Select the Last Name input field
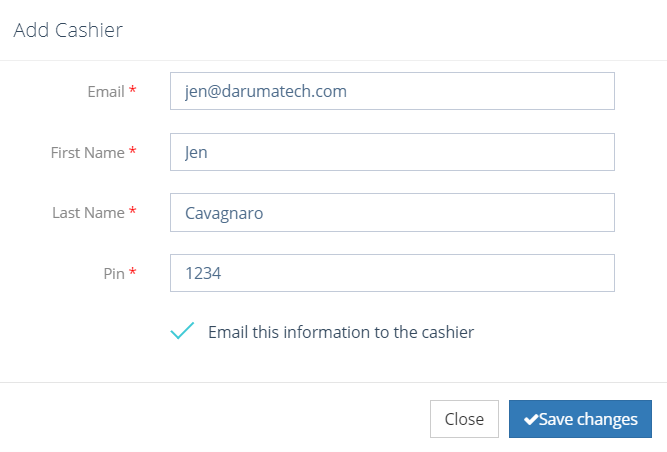This screenshot has width=667, height=452. click(x=392, y=213)
